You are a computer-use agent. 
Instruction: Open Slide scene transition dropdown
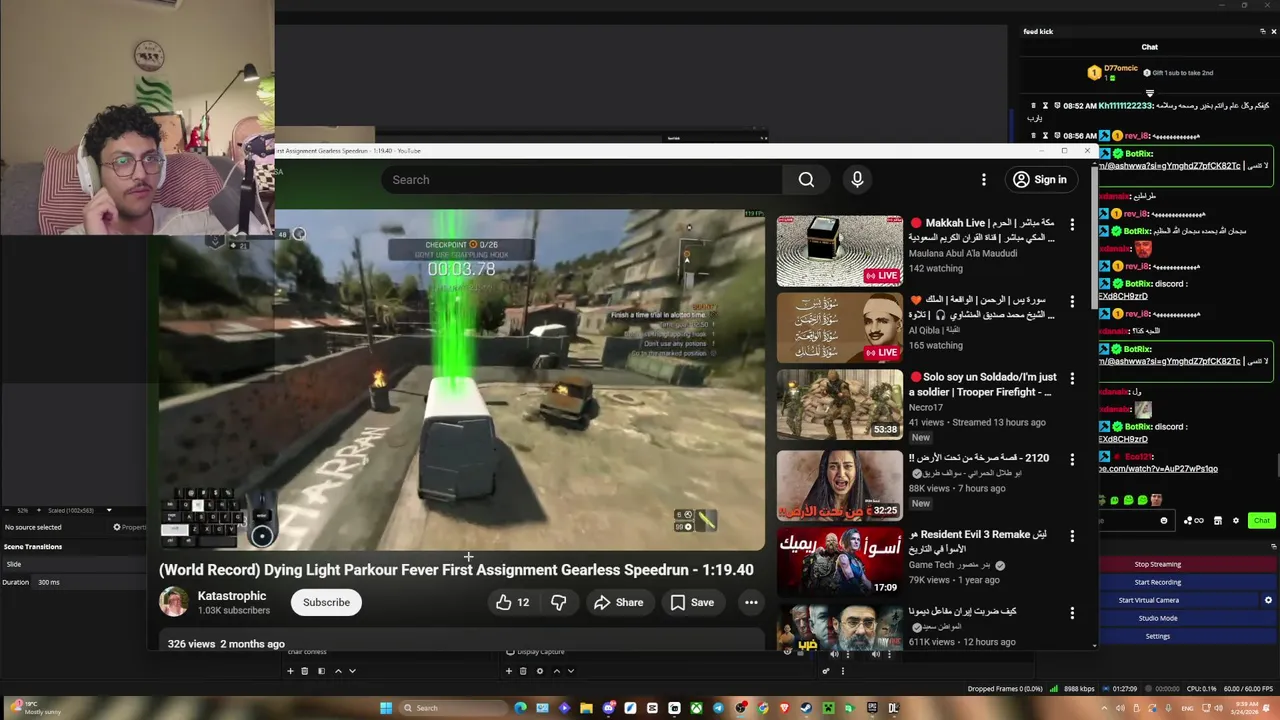coord(75,564)
